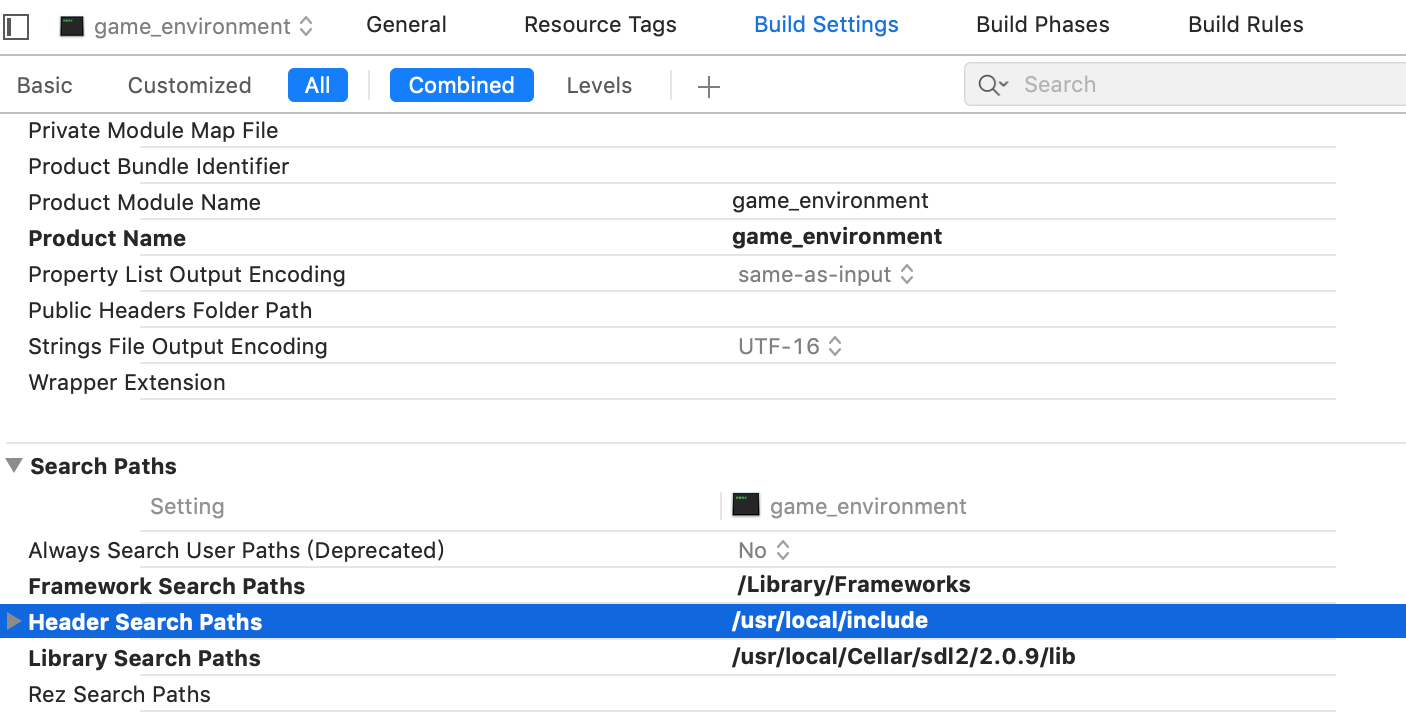Viewport: 1406px width, 714px height.
Task: Expand the Header Search Paths row
Action: tap(13, 621)
